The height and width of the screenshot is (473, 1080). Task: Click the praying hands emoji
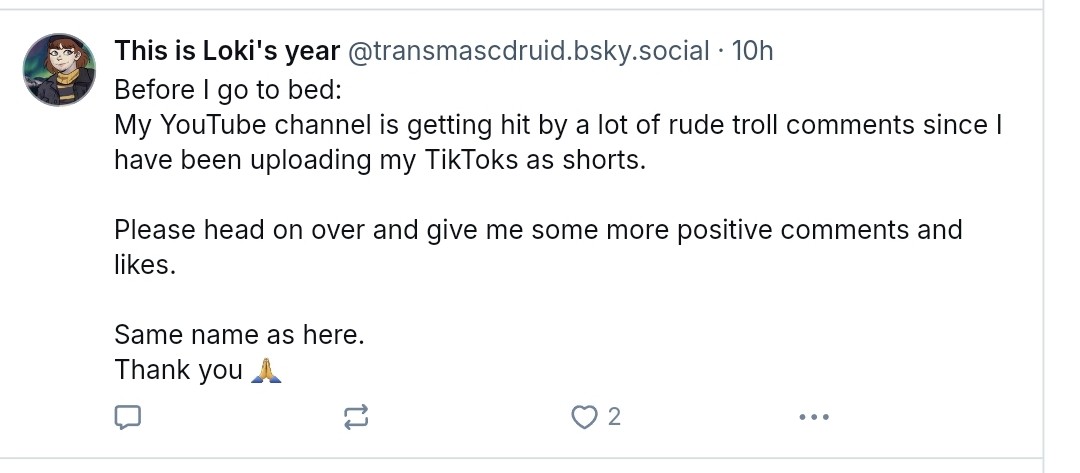(x=266, y=371)
